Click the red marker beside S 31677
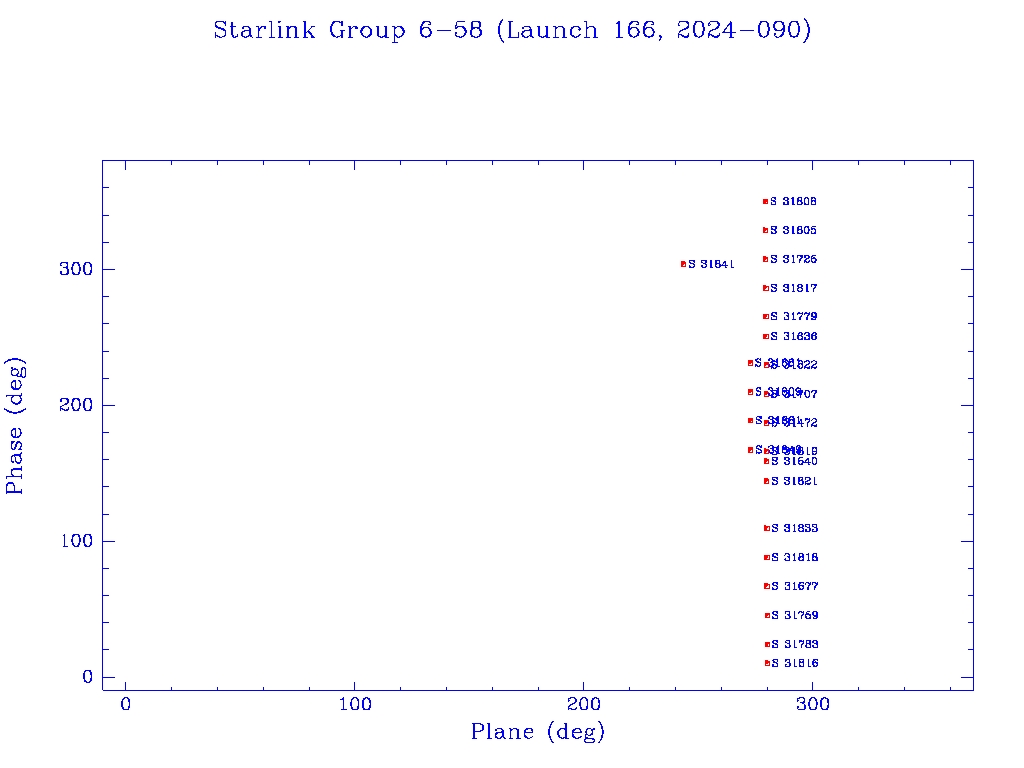This screenshot has width=1024, height=768. [767, 586]
